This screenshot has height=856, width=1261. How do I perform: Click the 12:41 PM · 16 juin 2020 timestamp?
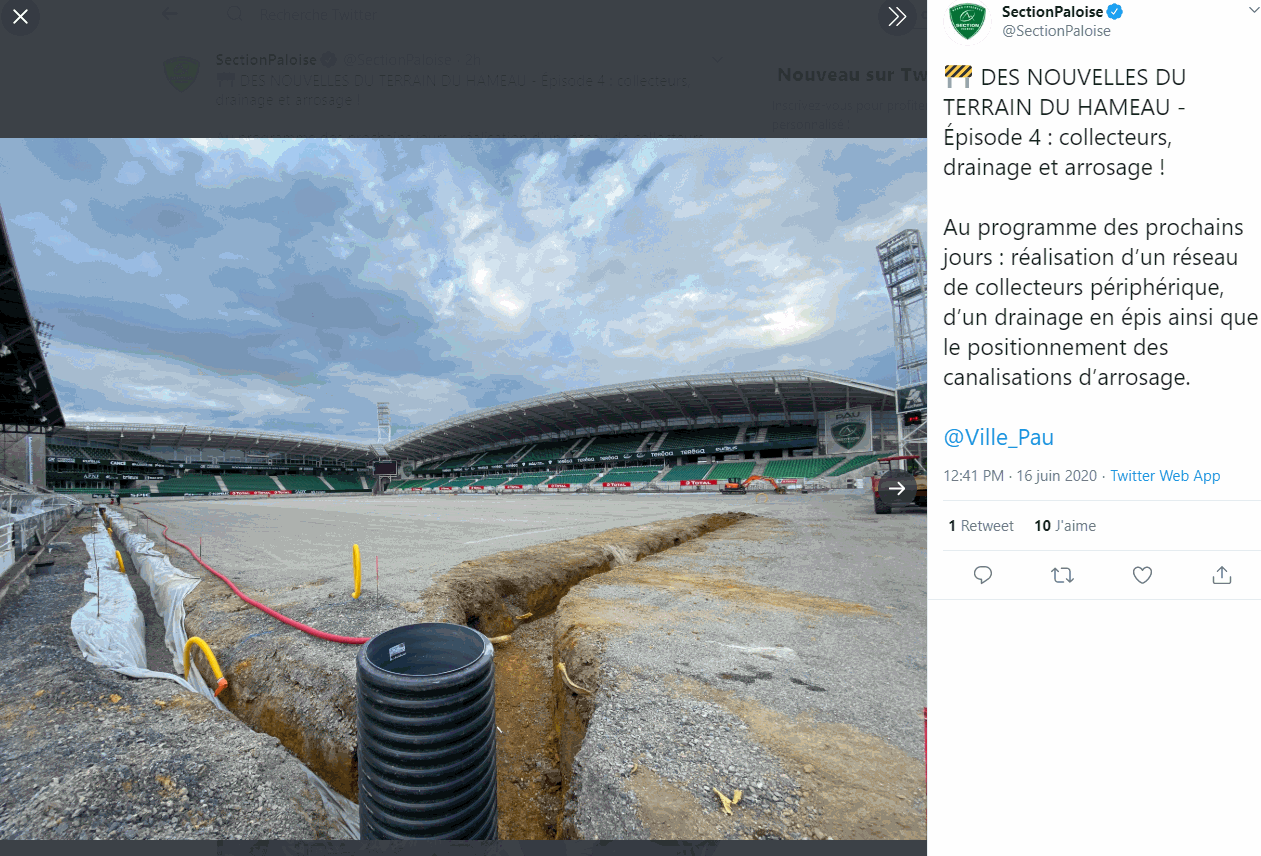coord(1019,476)
